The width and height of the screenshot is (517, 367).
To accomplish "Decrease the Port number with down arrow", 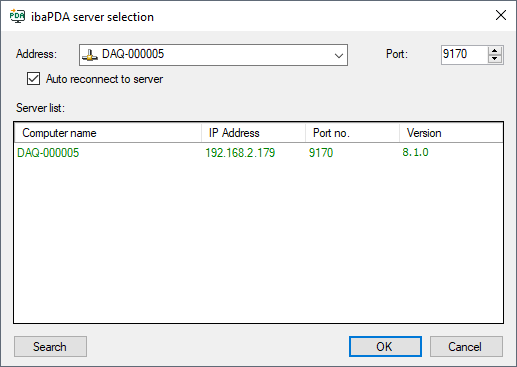I will point(495,59).
